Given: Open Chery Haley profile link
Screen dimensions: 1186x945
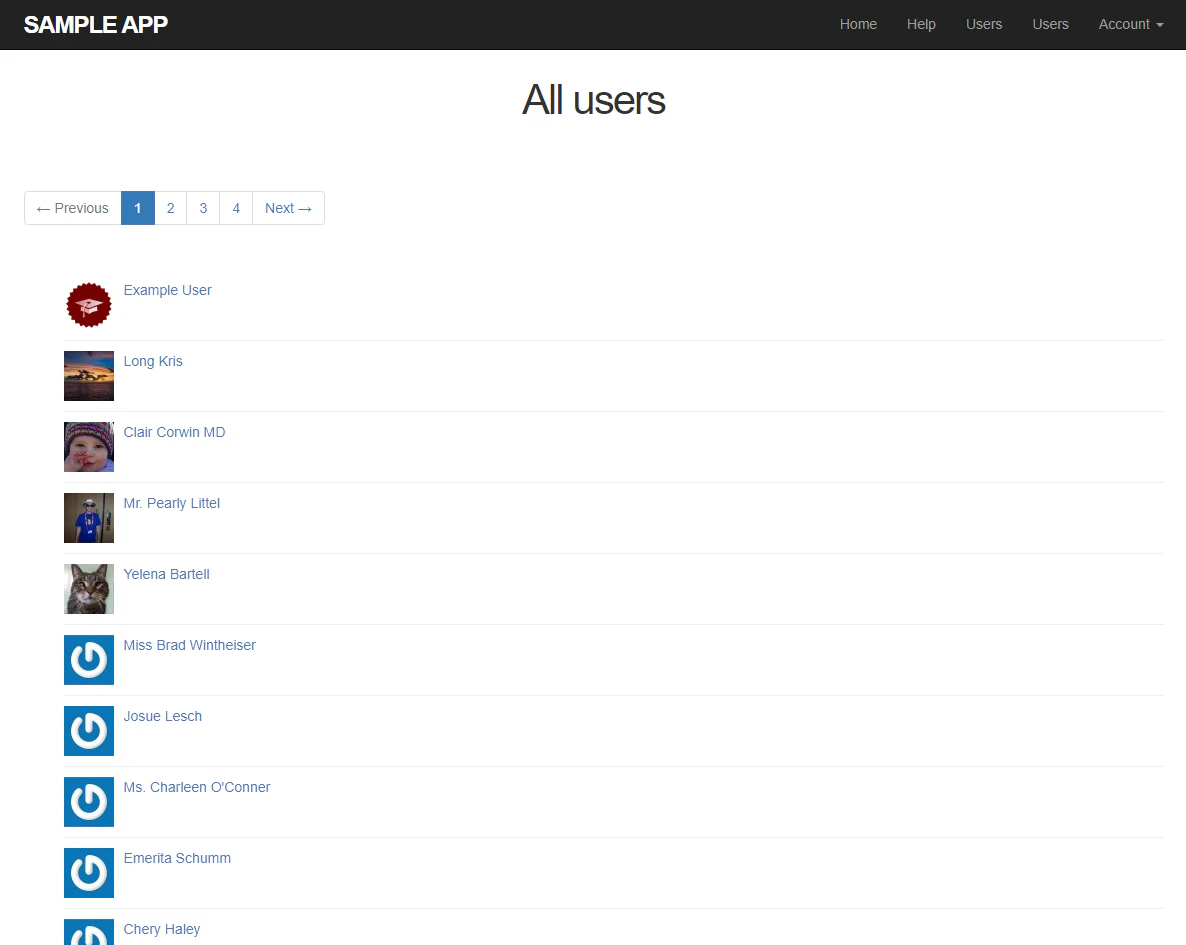Looking at the screenshot, I should coord(162,930).
